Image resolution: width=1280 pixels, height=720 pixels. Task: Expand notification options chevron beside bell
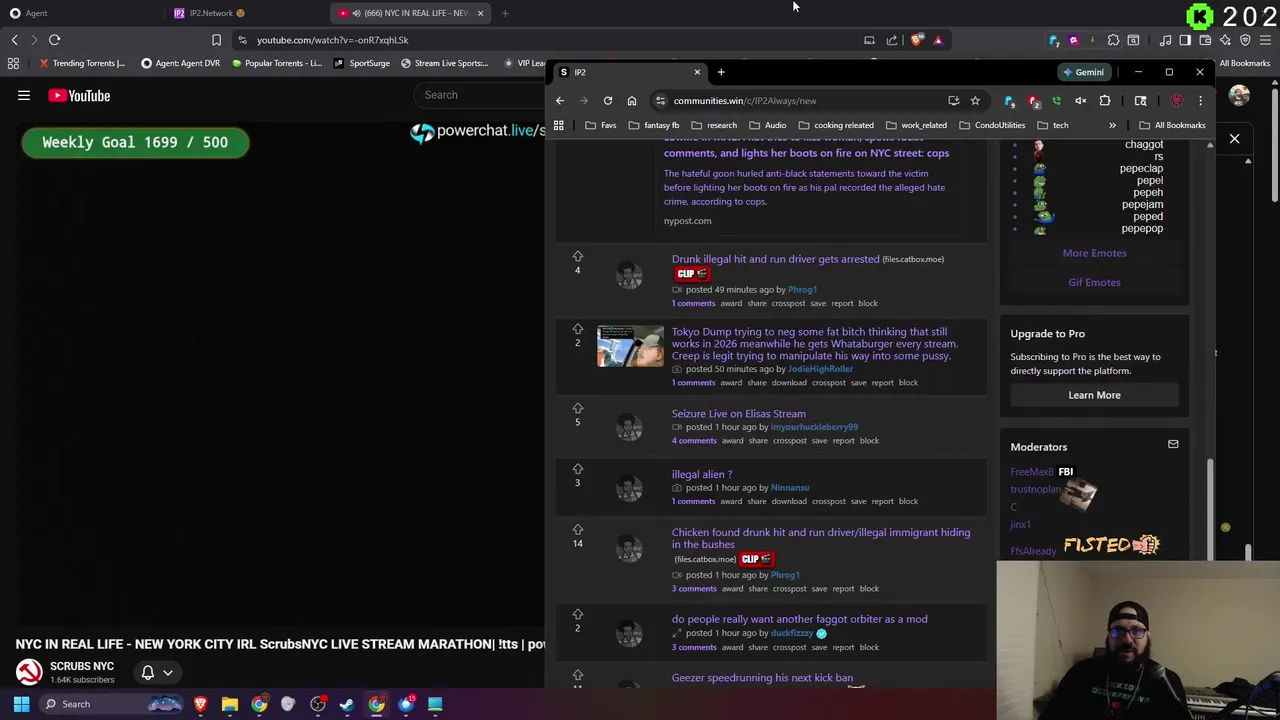168,672
